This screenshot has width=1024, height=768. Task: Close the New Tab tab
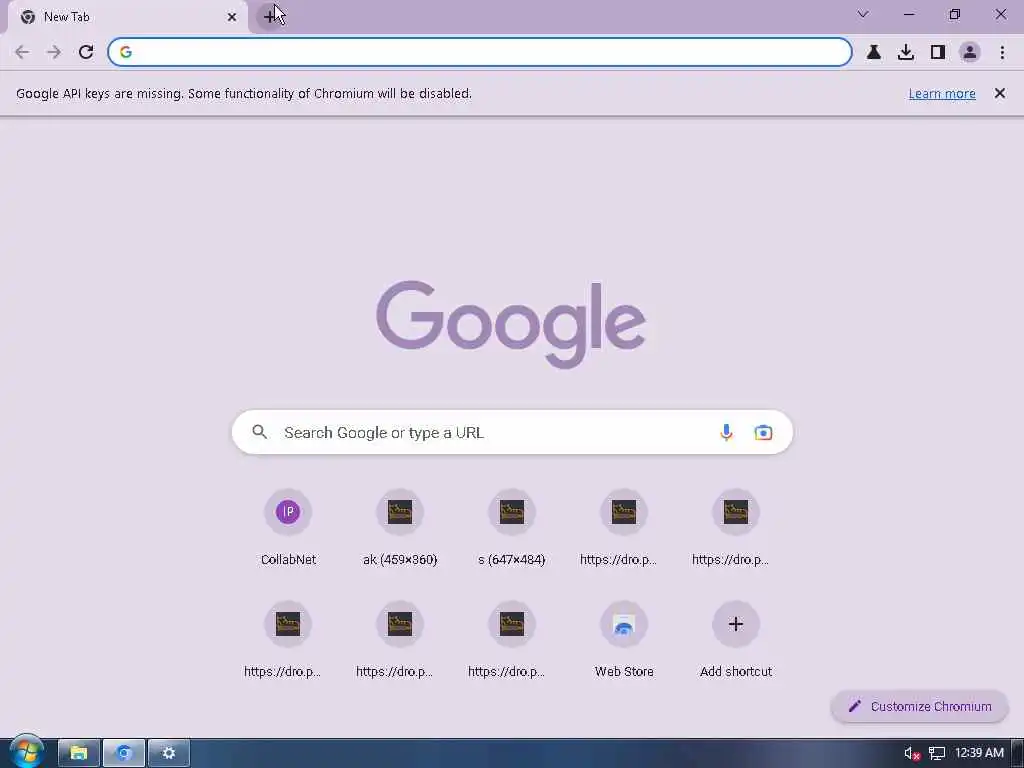point(232,17)
